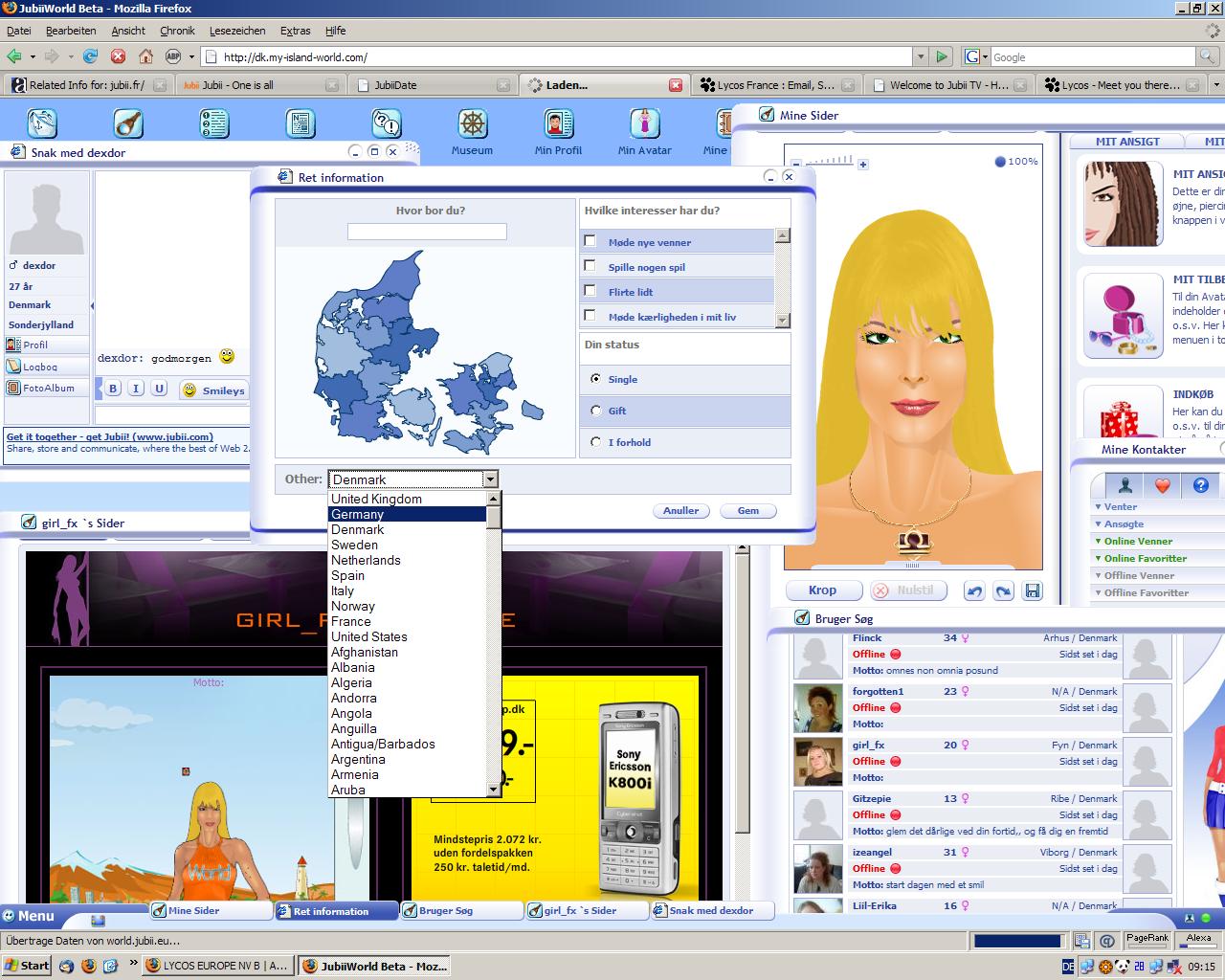Collapse the Denmark country dropdown arrow
The image size is (1225, 980).
490,479
